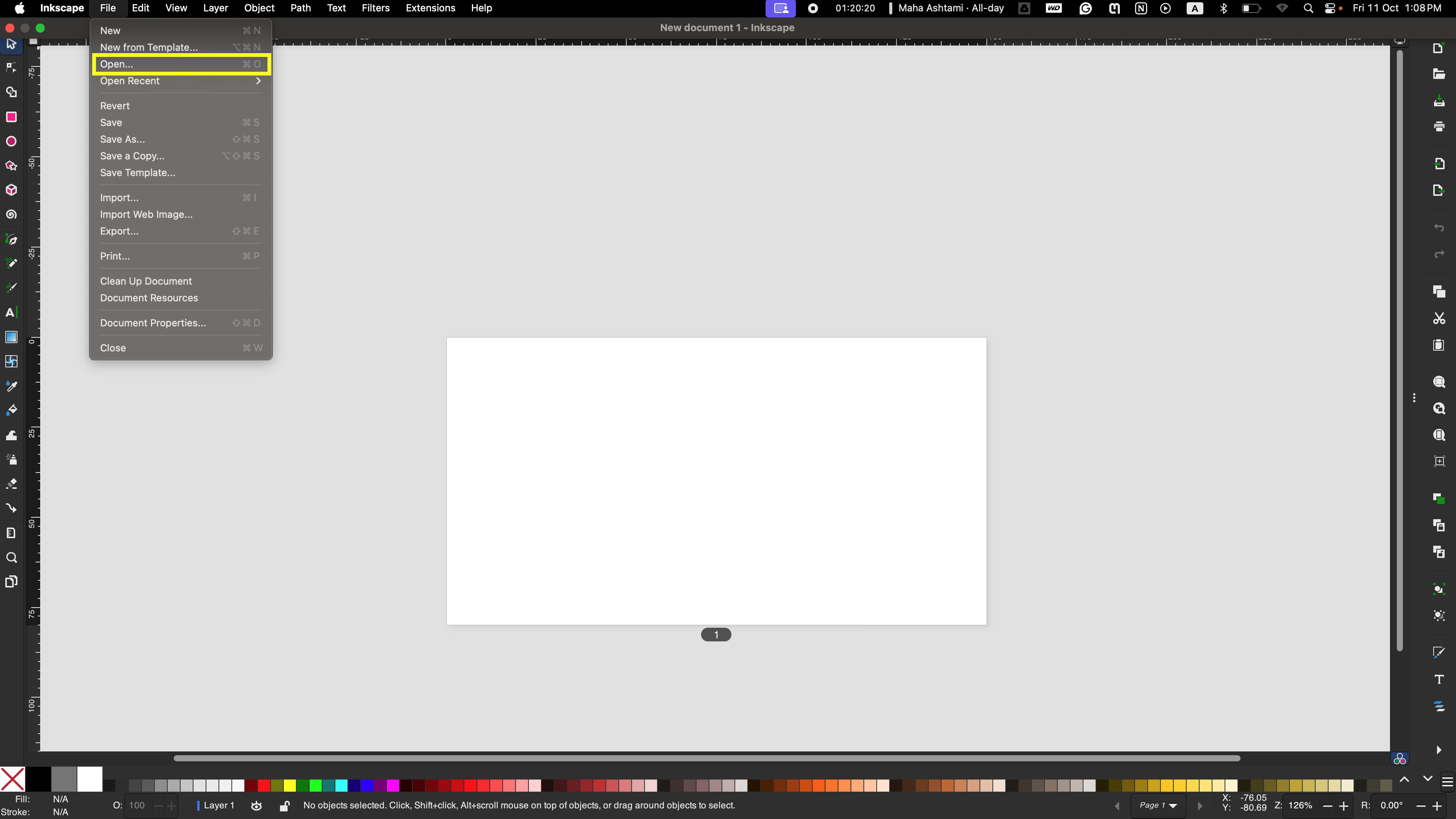Toggle color-managed mode icon below scrollbar
Viewport: 1456px width, 819px height.
click(x=1399, y=759)
